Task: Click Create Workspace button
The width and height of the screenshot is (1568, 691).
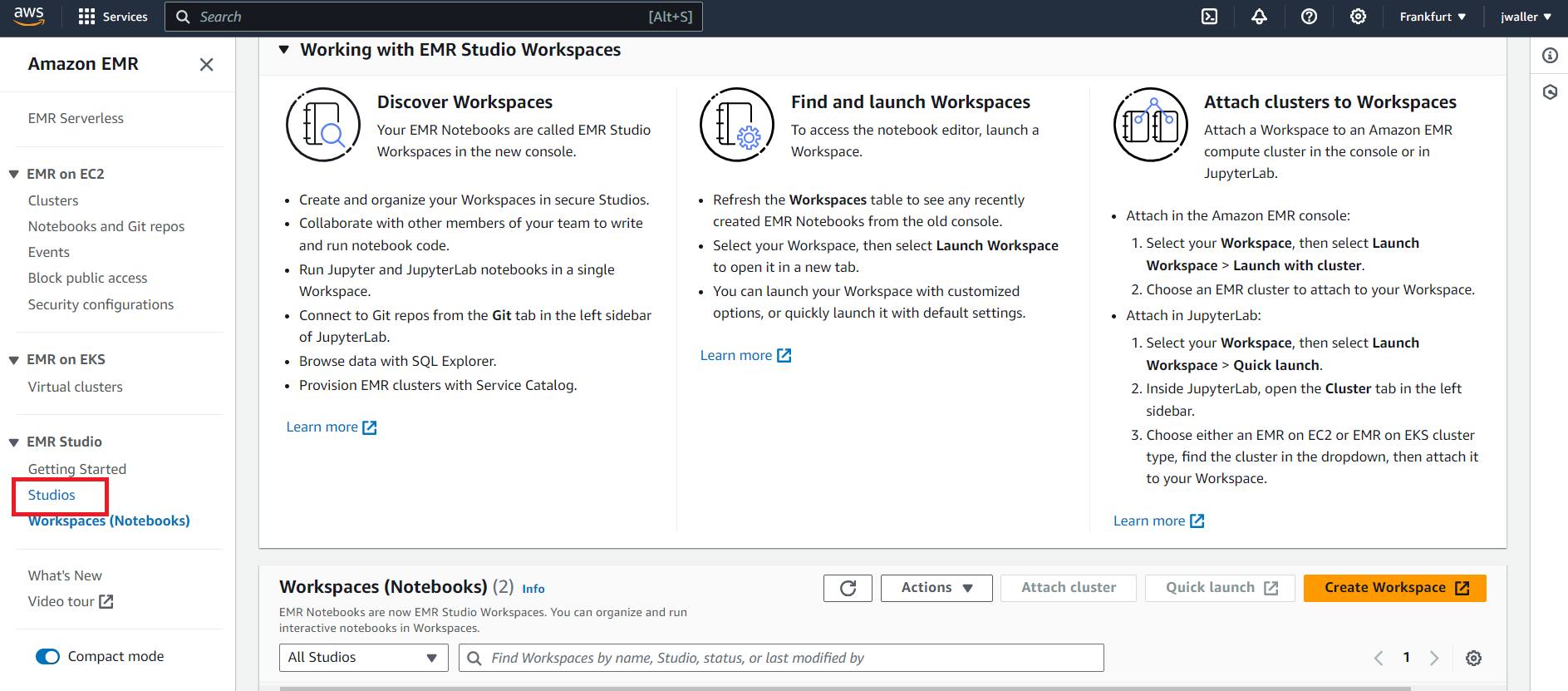Action: click(1395, 588)
